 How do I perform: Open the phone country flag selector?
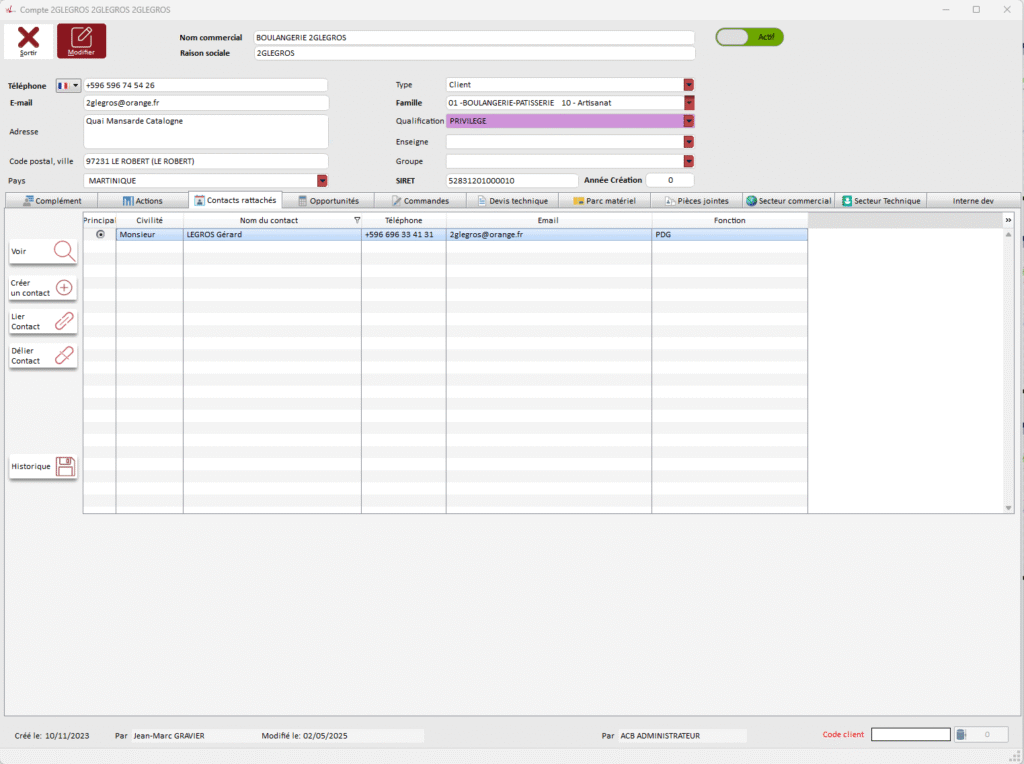69,86
